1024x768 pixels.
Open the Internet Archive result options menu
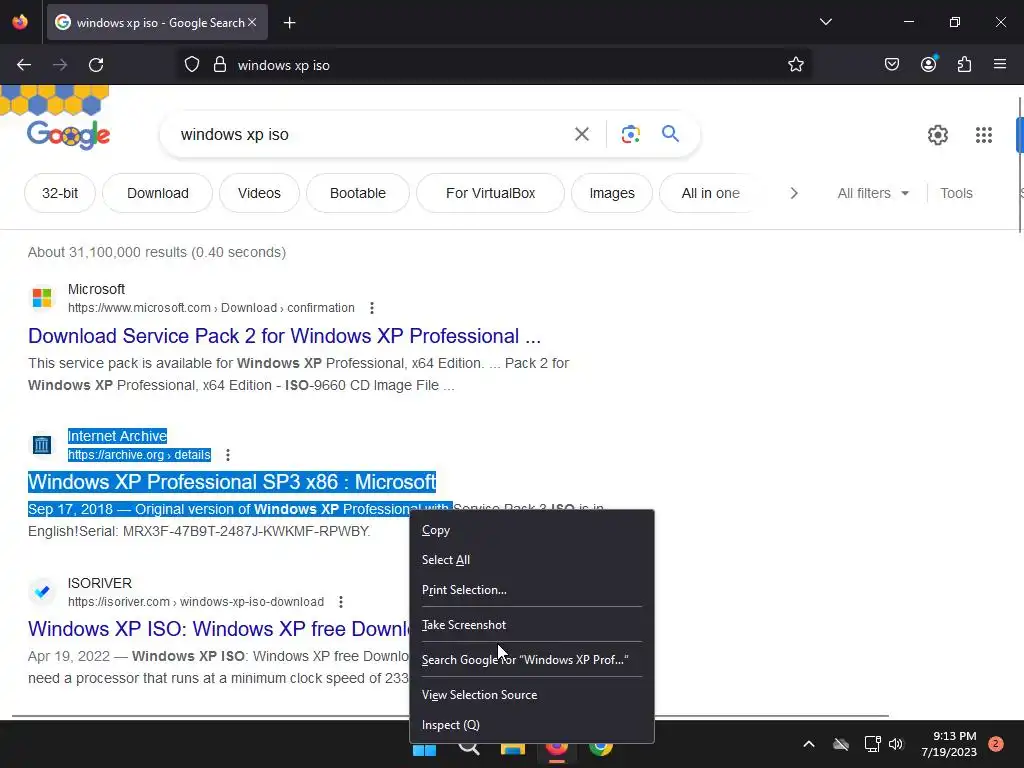(227, 455)
